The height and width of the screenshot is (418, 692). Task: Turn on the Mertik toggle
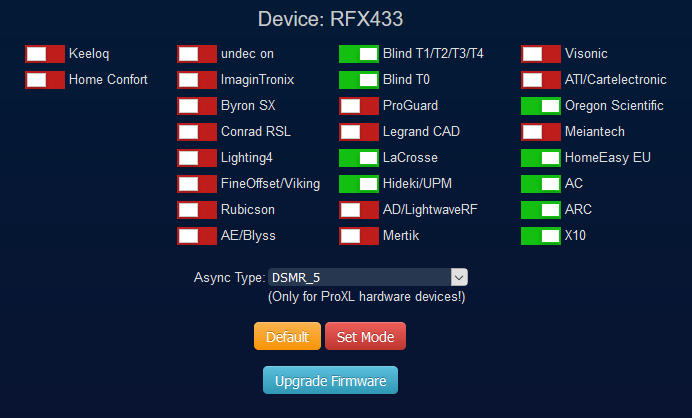(359, 236)
